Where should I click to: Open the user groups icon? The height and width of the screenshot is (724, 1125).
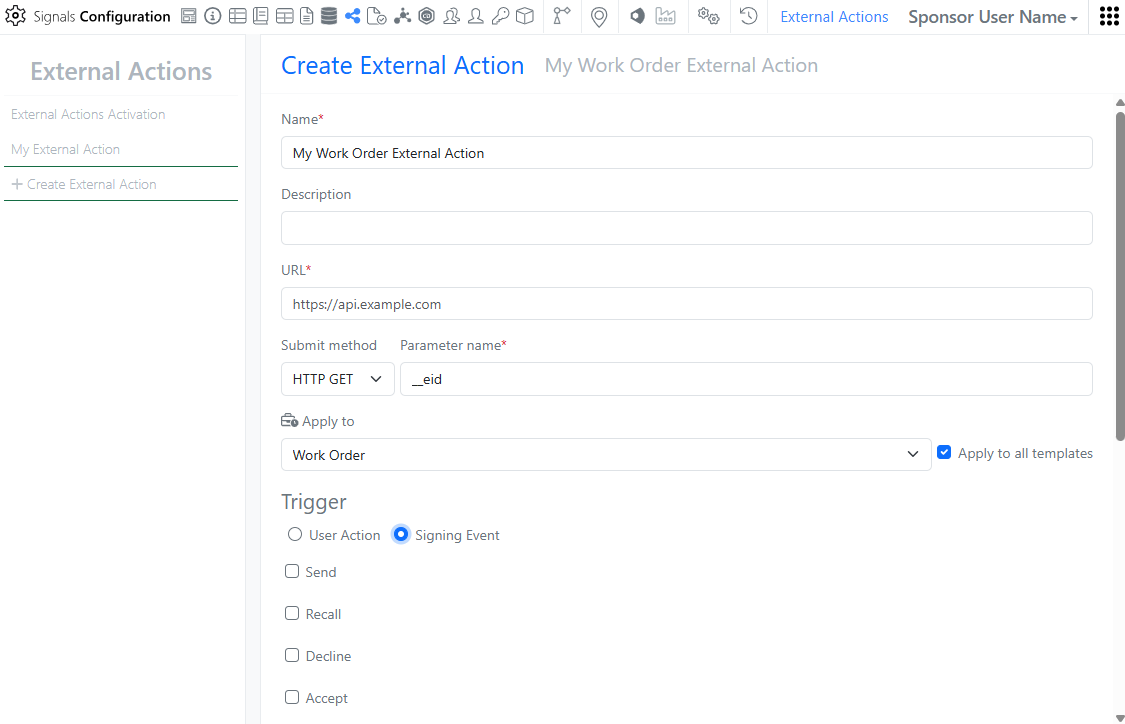click(x=451, y=16)
